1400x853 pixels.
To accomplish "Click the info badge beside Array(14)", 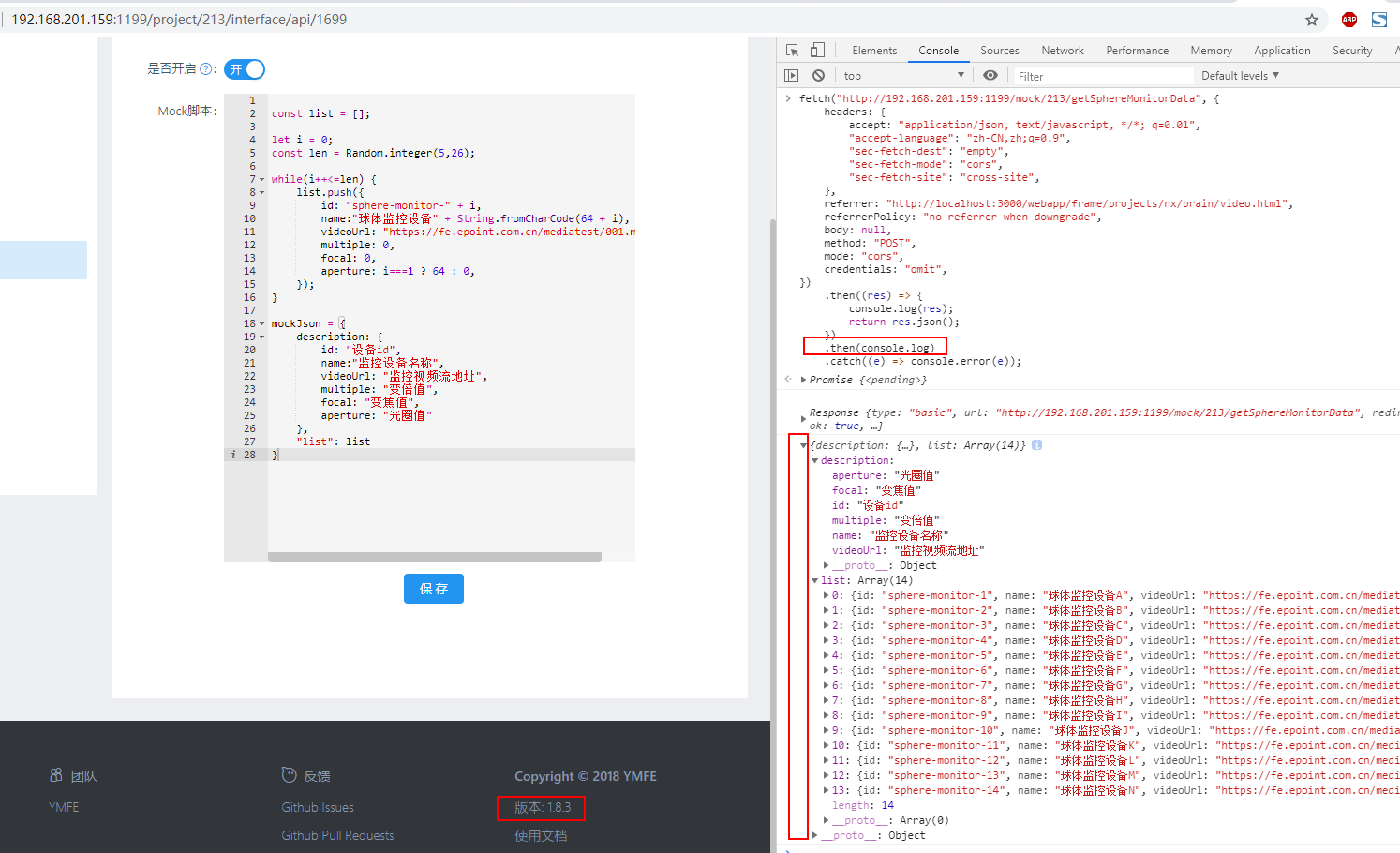I will coord(1036,445).
